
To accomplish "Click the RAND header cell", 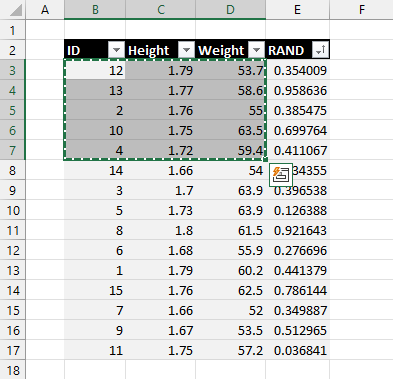I will point(298,50).
